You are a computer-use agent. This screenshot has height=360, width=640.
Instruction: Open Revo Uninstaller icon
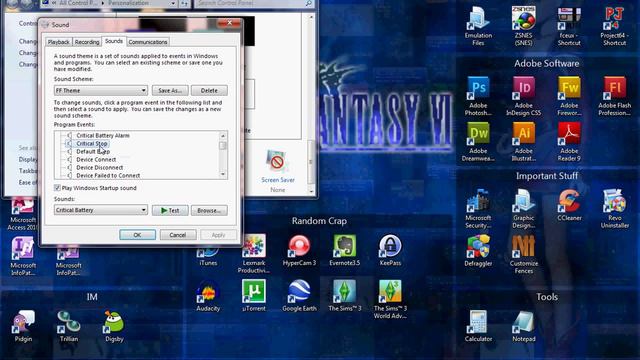click(614, 209)
